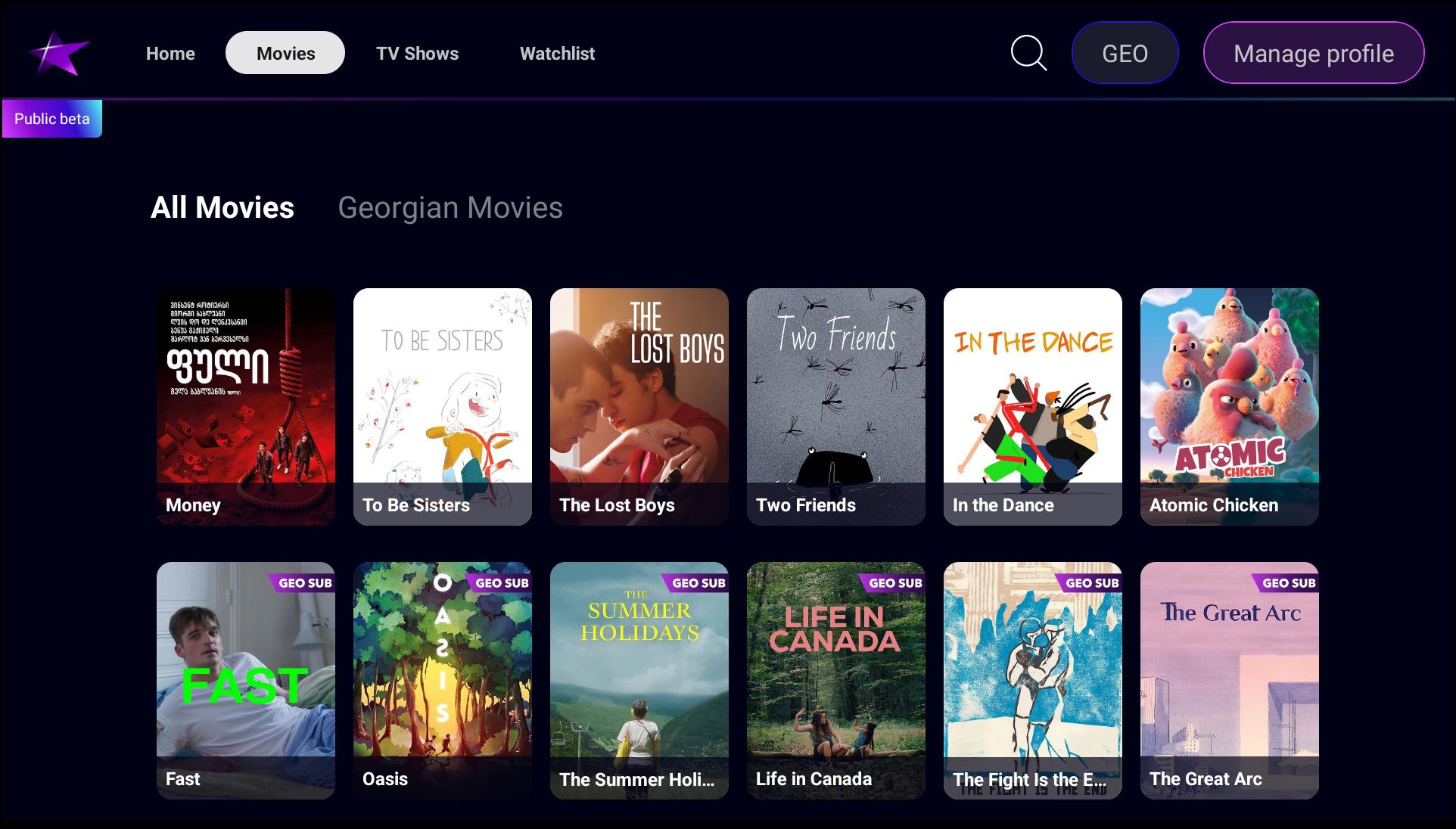Open the Money movie poster
Viewport: 1456px width, 829px height.
[x=246, y=407]
